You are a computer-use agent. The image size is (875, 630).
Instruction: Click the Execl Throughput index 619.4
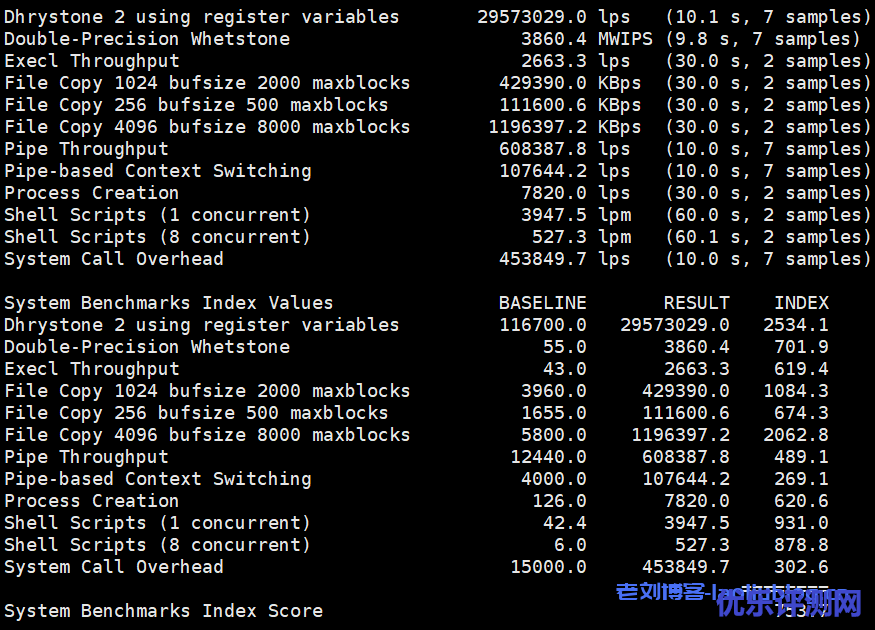tap(801, 369)
